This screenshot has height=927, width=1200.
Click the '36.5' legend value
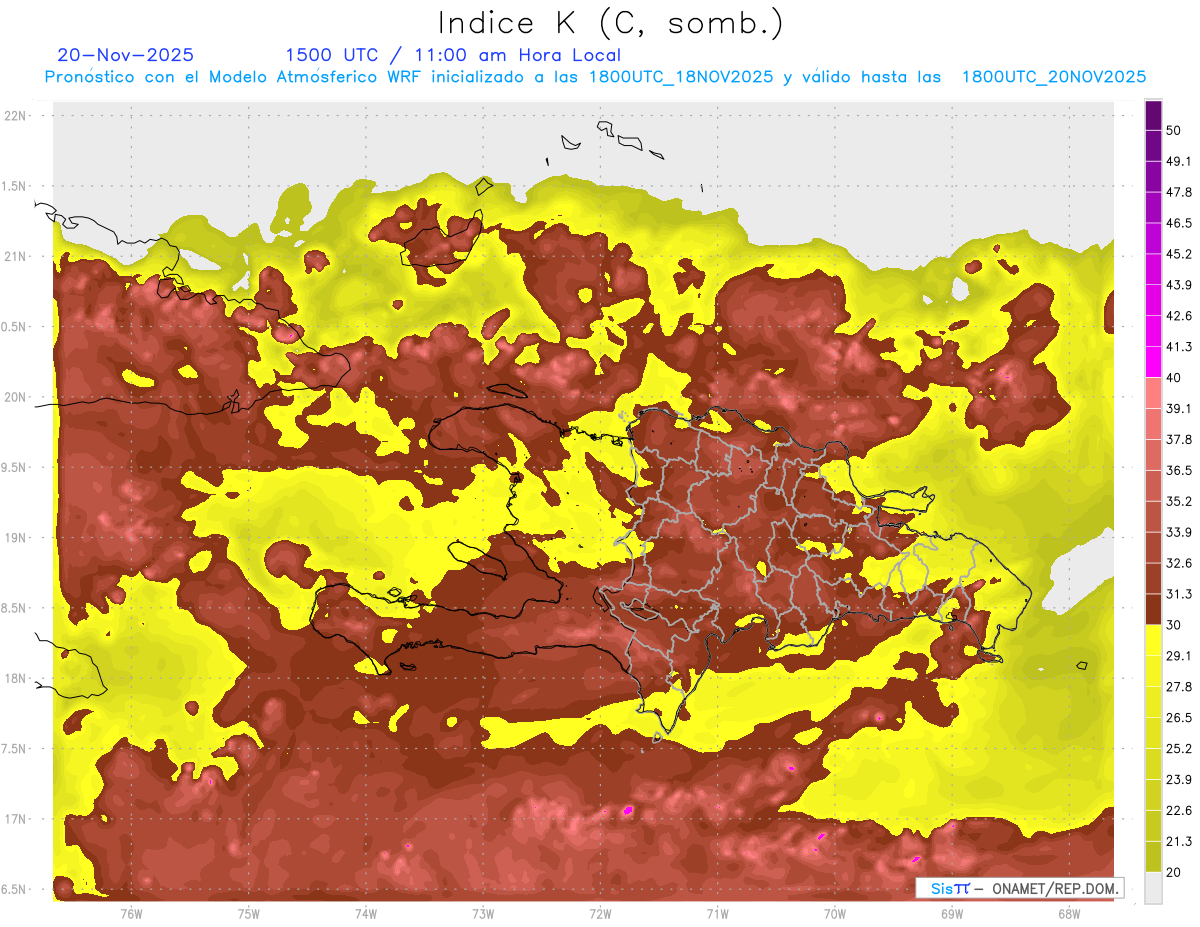coord(1179,471)
